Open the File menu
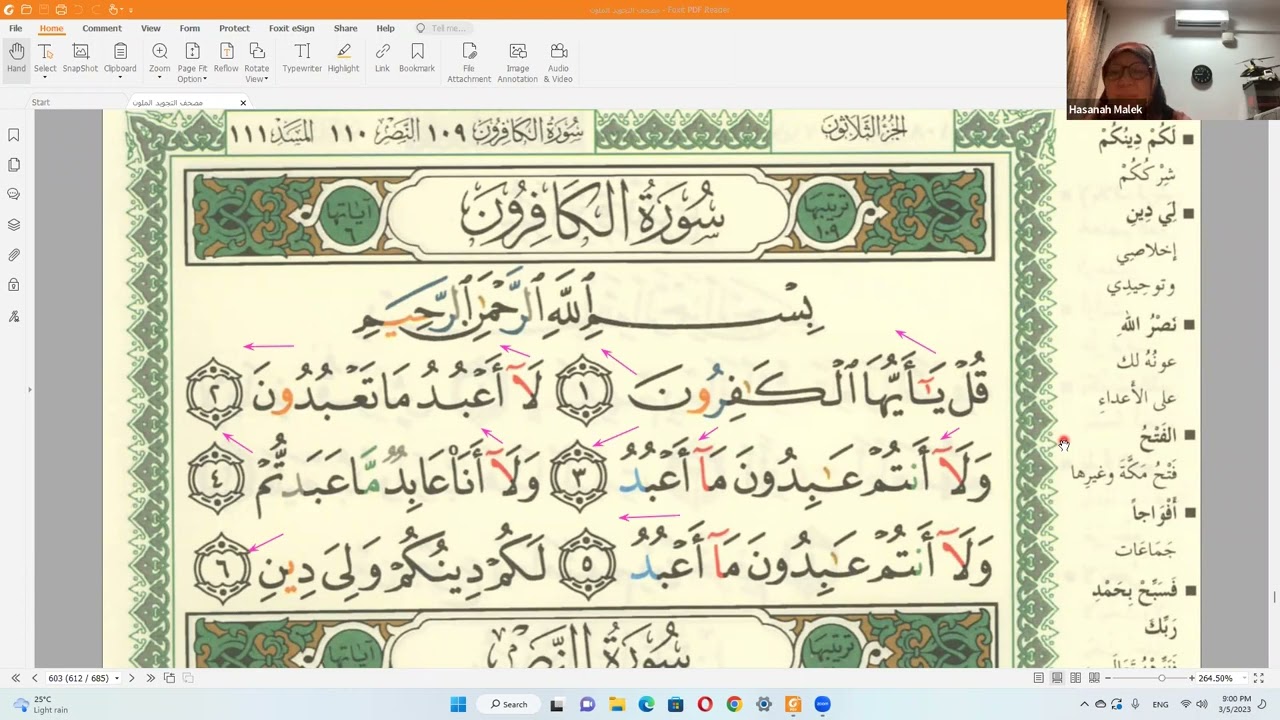This screenshot has width=1280, height=720. click(16, 28)
